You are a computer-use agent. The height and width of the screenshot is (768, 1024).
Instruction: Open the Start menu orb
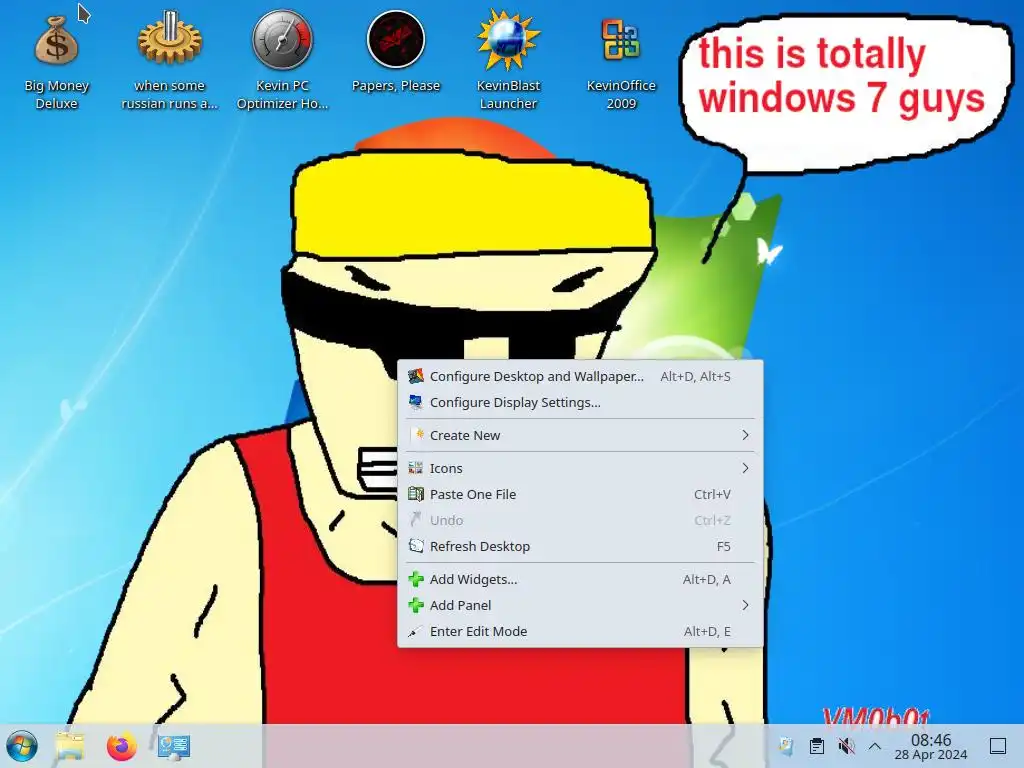coord(22,746)
